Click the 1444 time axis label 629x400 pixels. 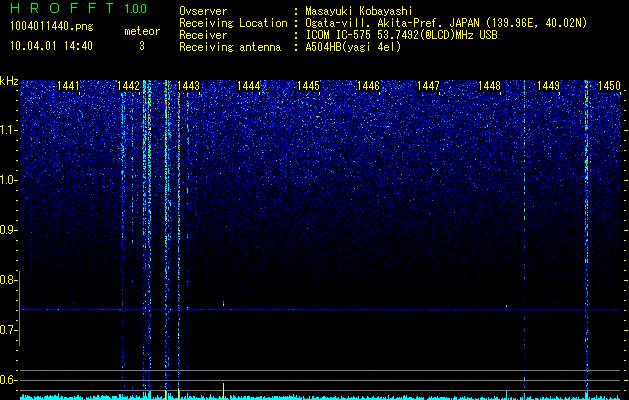tap(249, 86)
